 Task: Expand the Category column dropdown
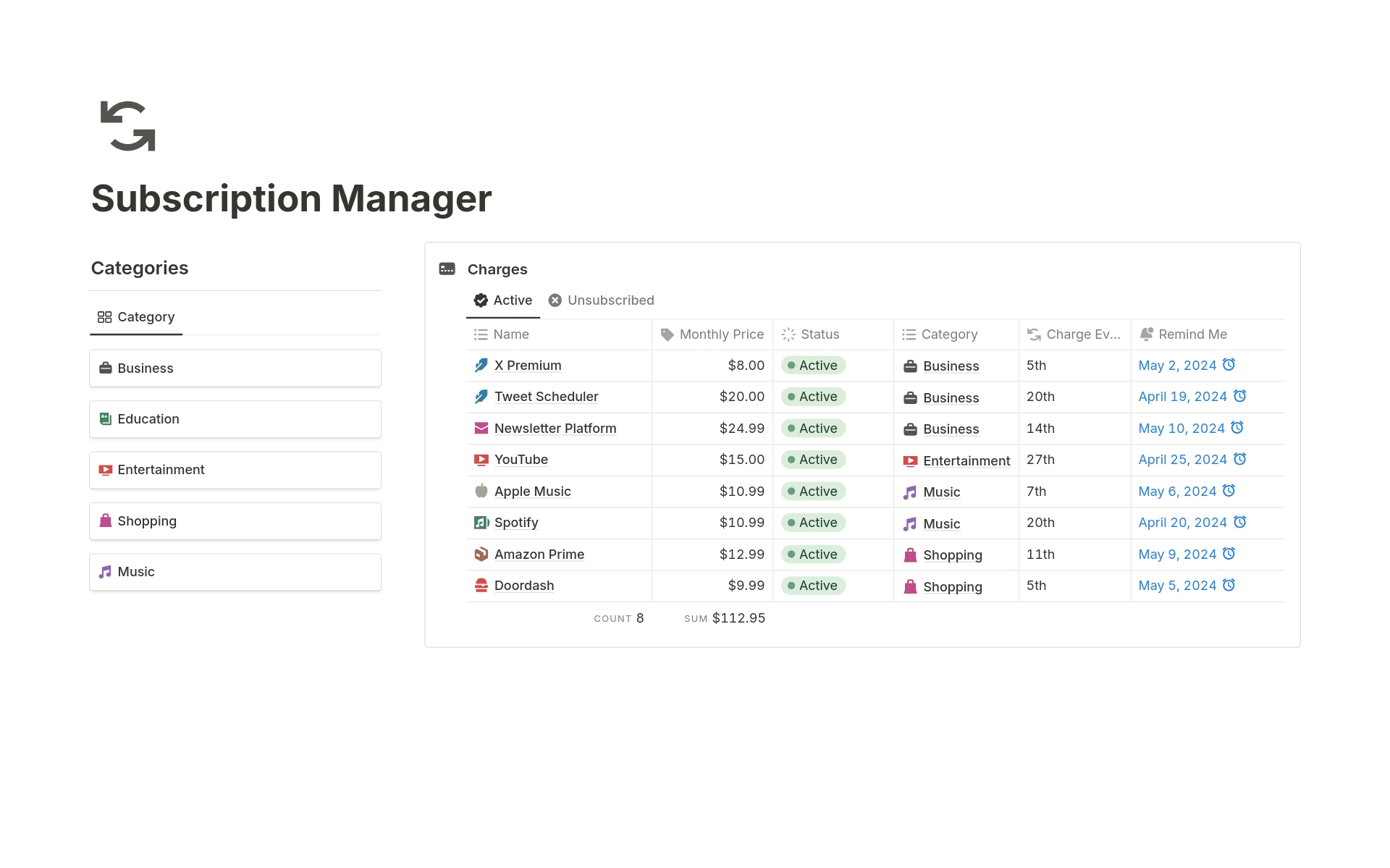(x=949, y=334)
